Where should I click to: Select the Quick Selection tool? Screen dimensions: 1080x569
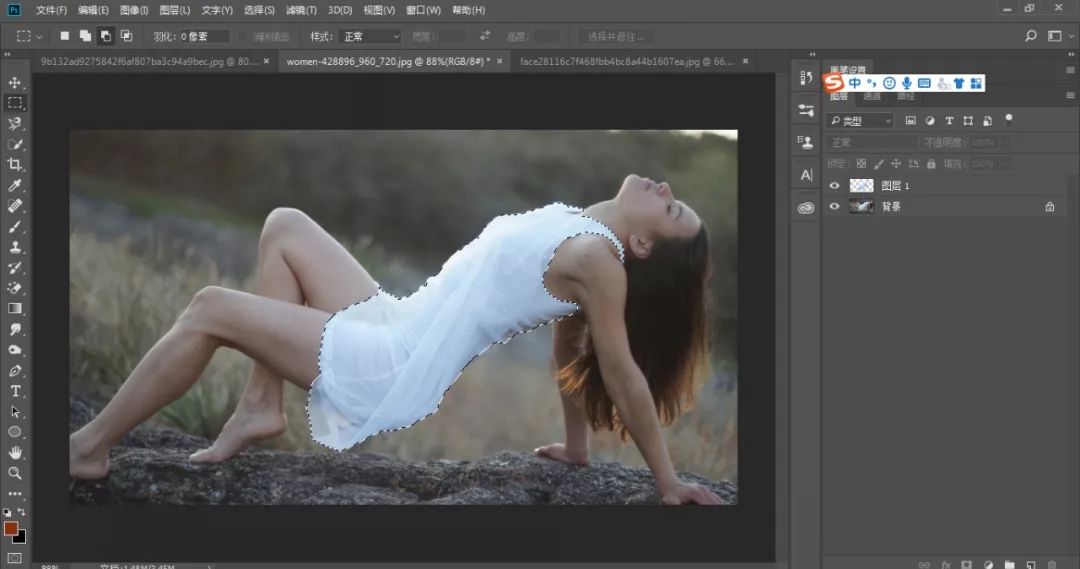point(14,144)
